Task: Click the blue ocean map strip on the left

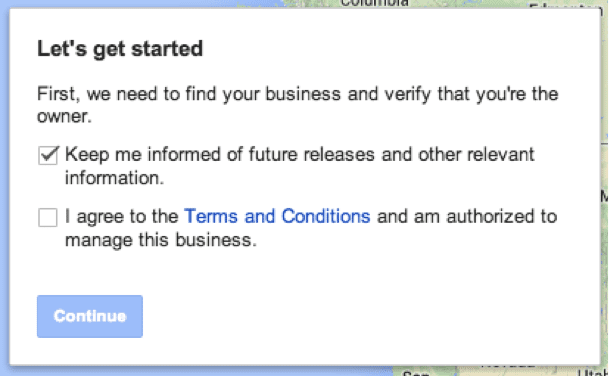Action: (4, 186)
